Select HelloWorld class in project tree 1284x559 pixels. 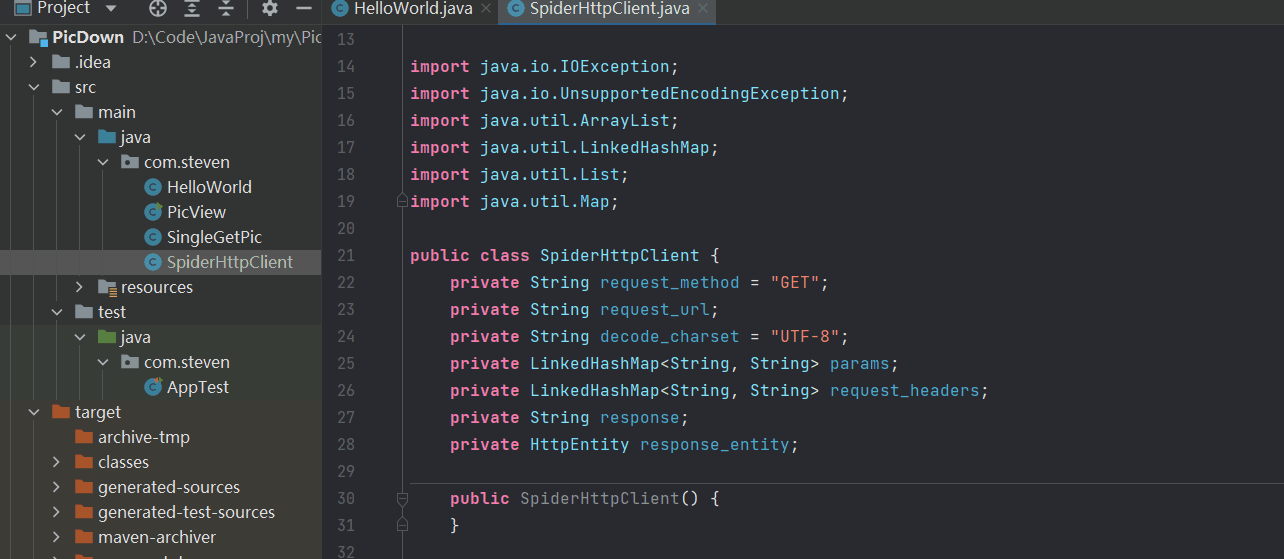pyautogui.click(x=209, y=187)
